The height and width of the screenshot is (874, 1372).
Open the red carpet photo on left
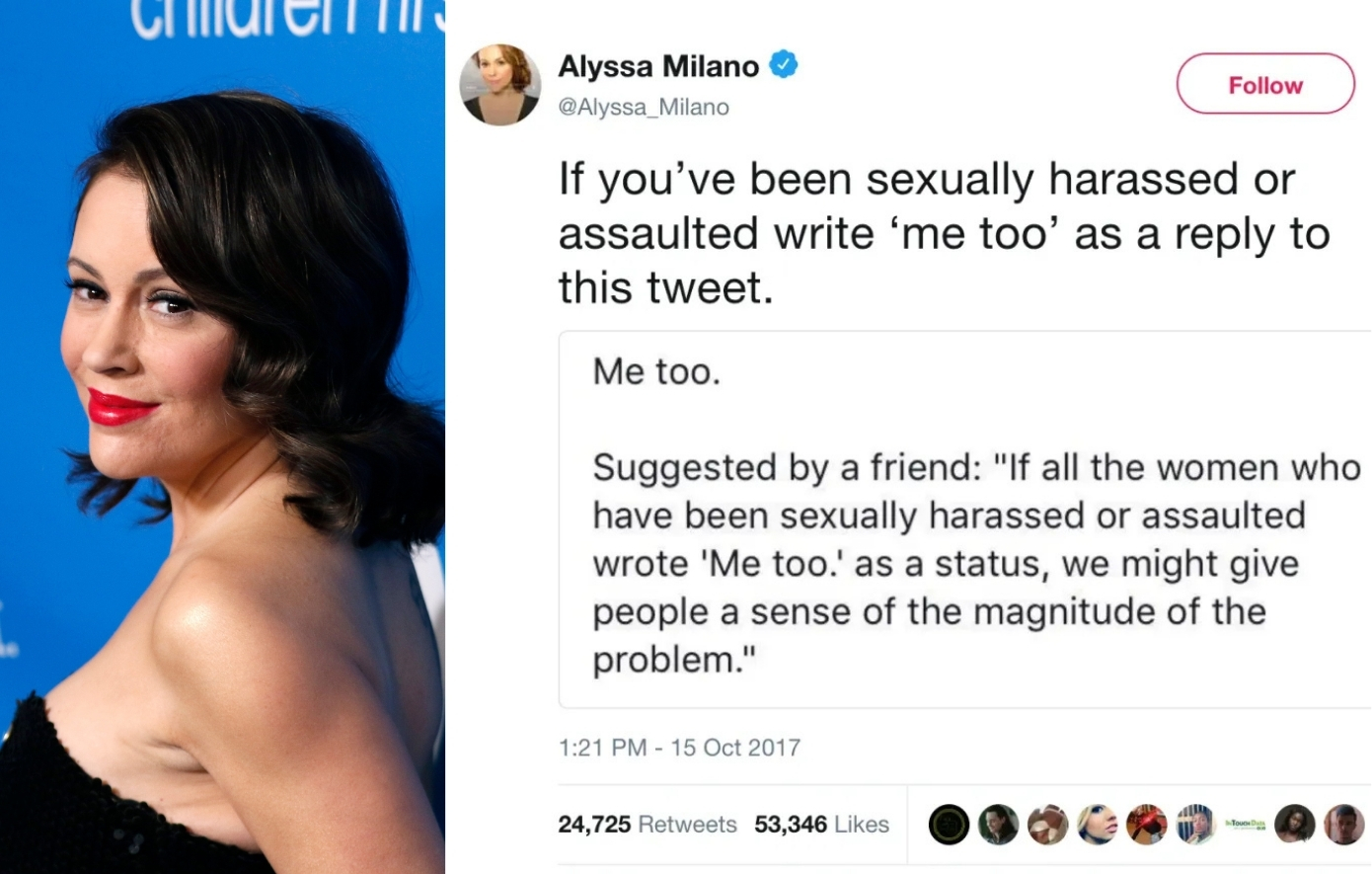[x=222, y=437]
